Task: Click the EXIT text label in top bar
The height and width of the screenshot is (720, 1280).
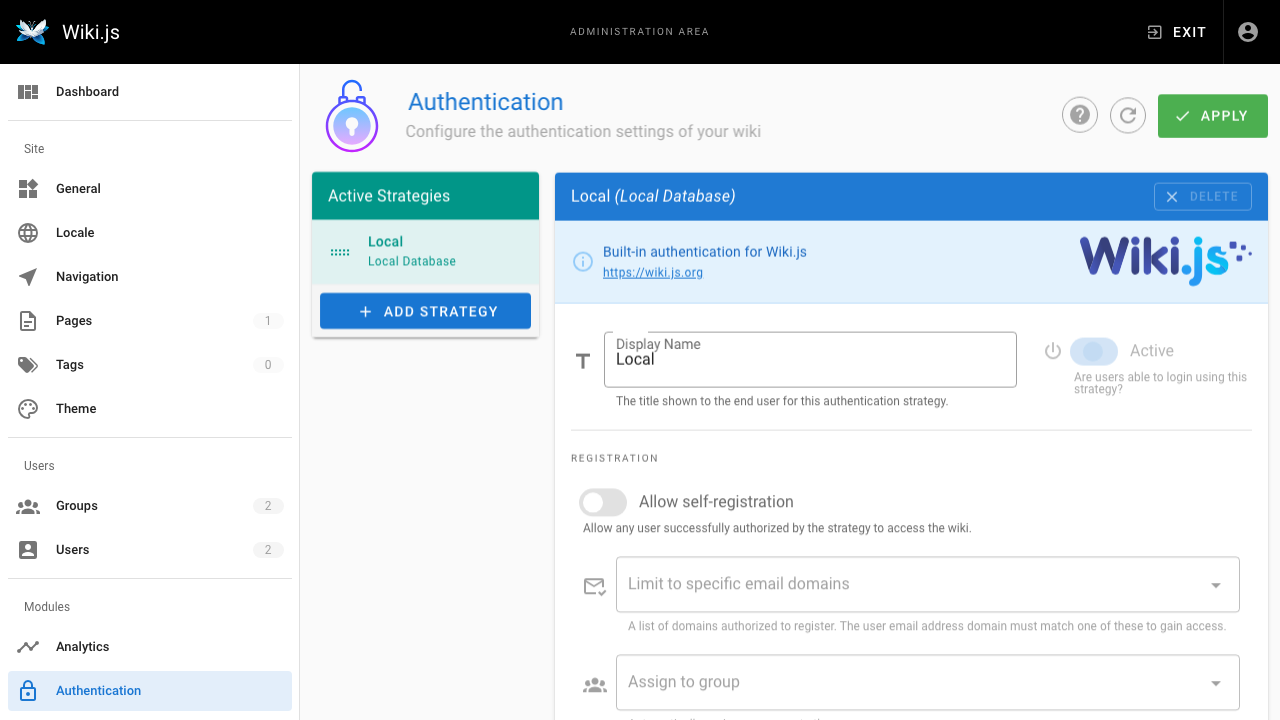Action: 1190,32
